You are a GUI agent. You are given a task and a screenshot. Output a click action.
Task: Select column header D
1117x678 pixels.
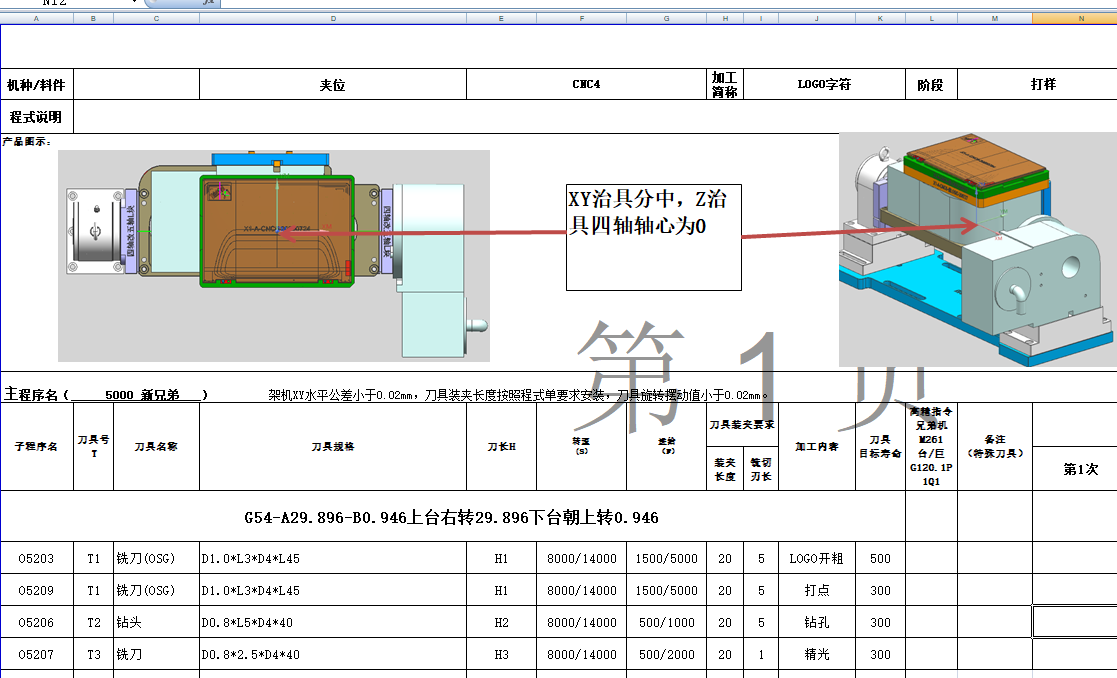point(334,17)
